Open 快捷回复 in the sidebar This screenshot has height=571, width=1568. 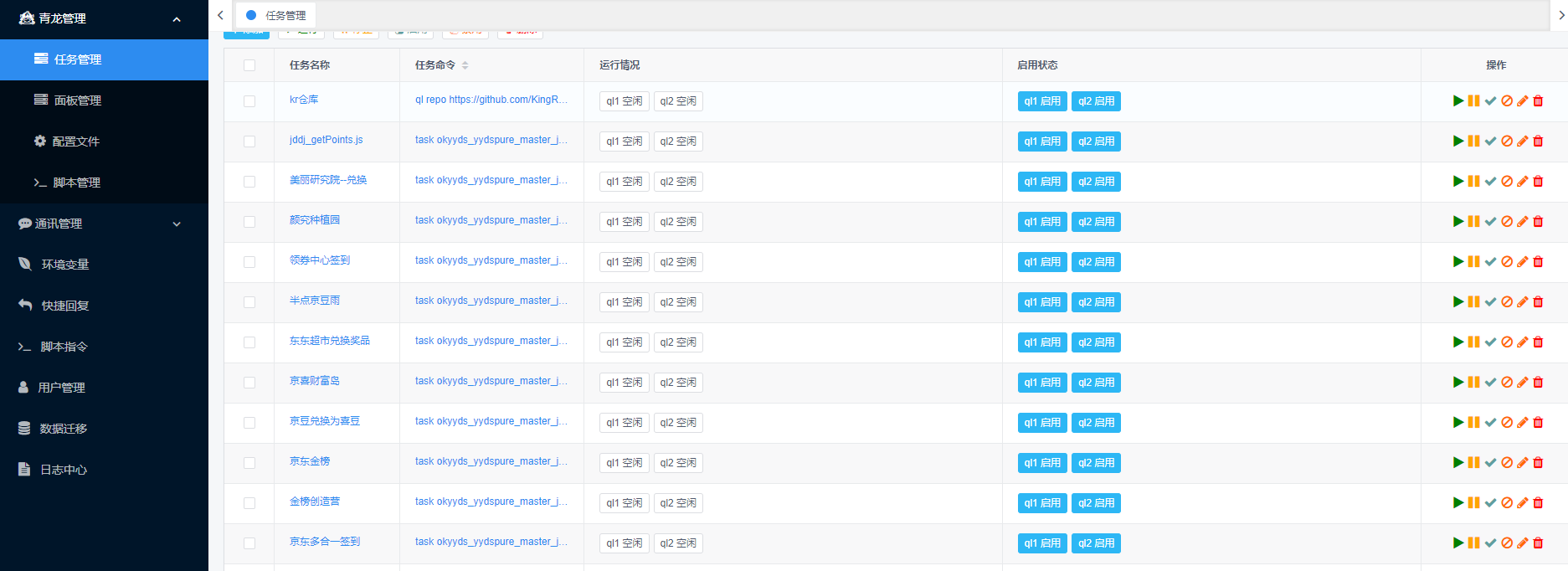coord(104,306)
